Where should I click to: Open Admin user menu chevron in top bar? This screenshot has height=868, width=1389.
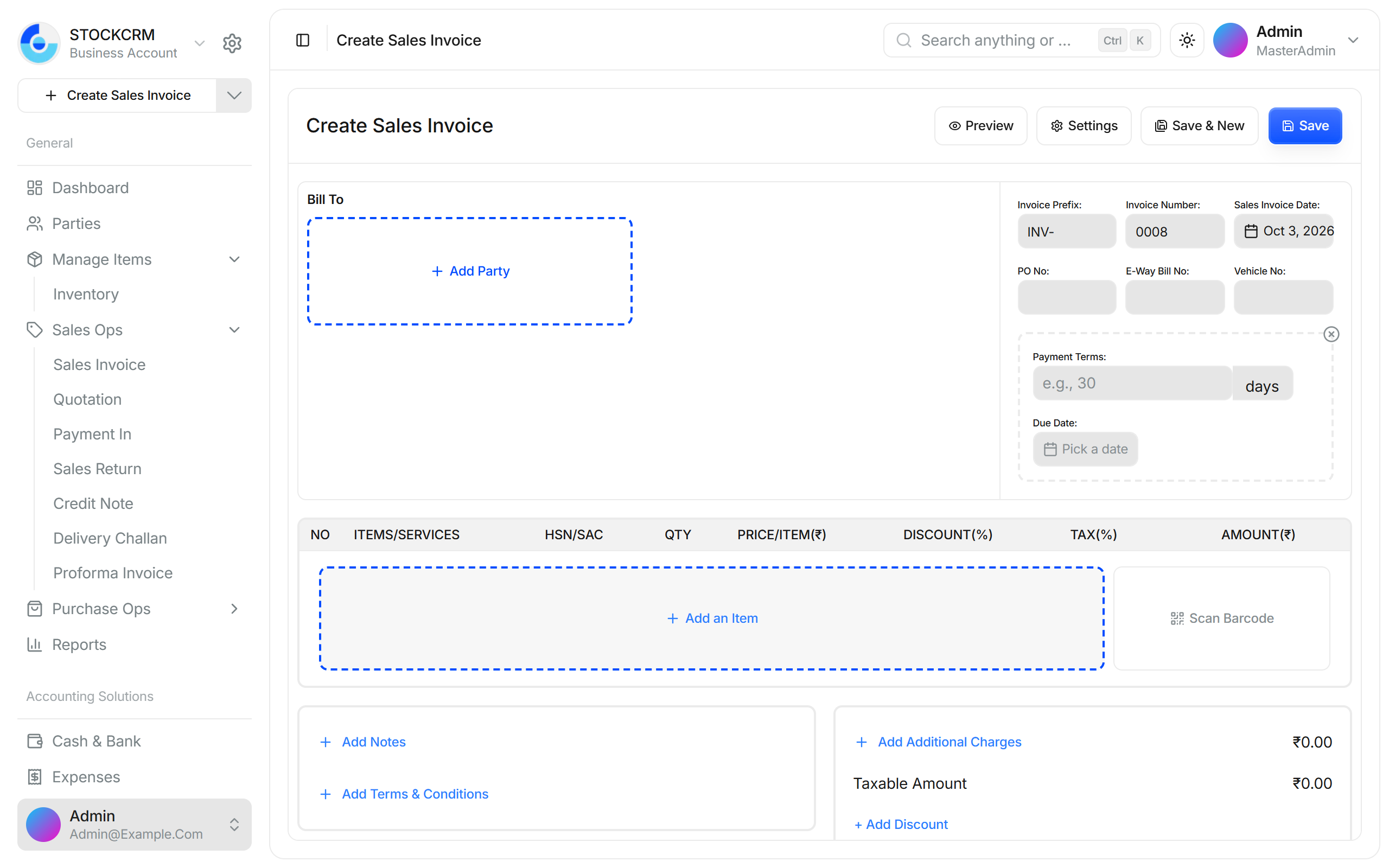(x=1353, y=40)
